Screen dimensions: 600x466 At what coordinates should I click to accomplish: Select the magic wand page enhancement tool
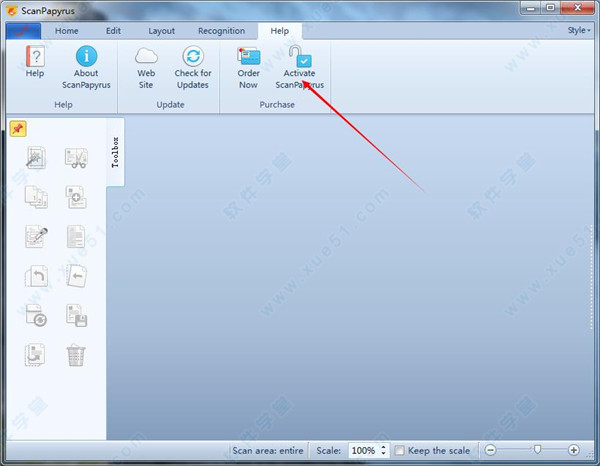[36, 157]
